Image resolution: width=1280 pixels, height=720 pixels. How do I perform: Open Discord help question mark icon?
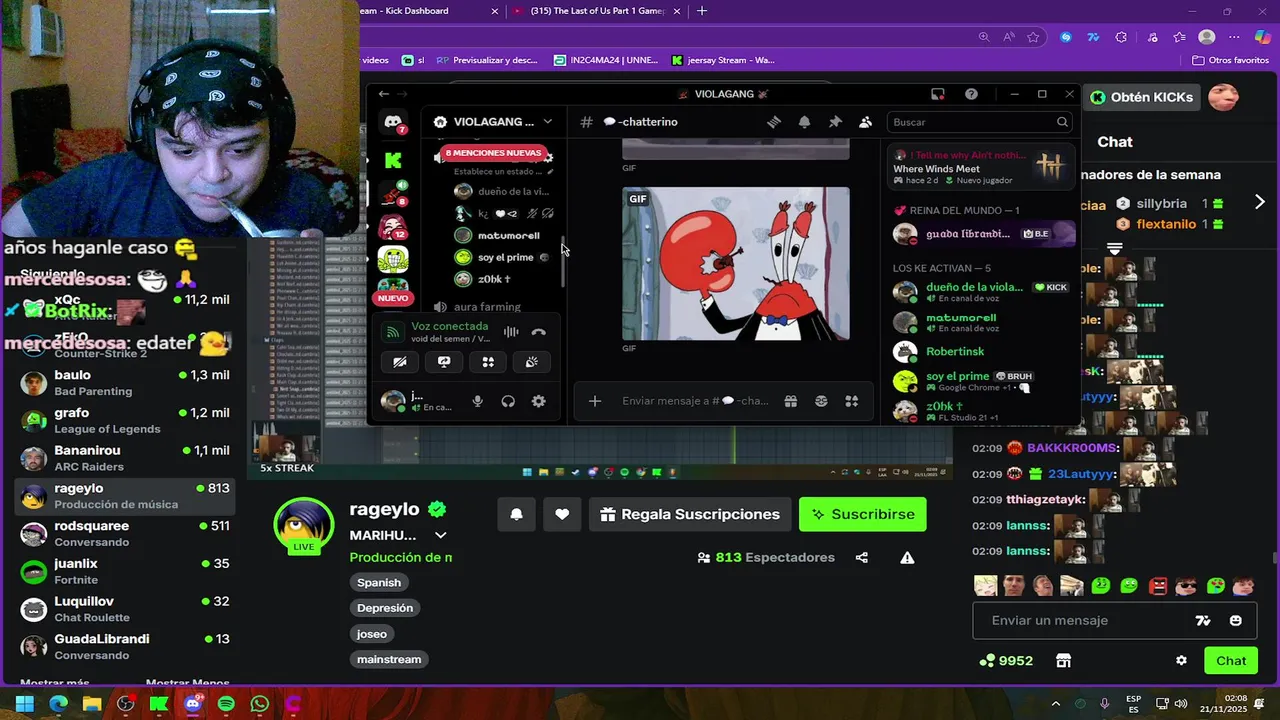click(x=971, y=94)
